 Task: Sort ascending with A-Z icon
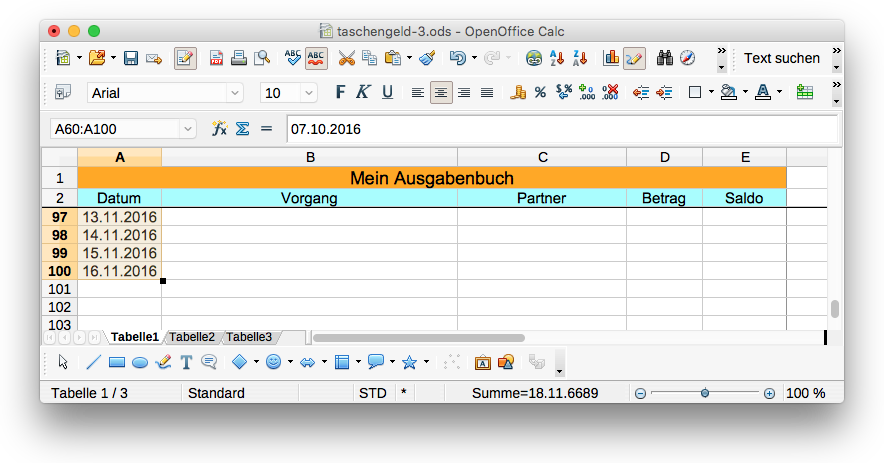[557, 58]
